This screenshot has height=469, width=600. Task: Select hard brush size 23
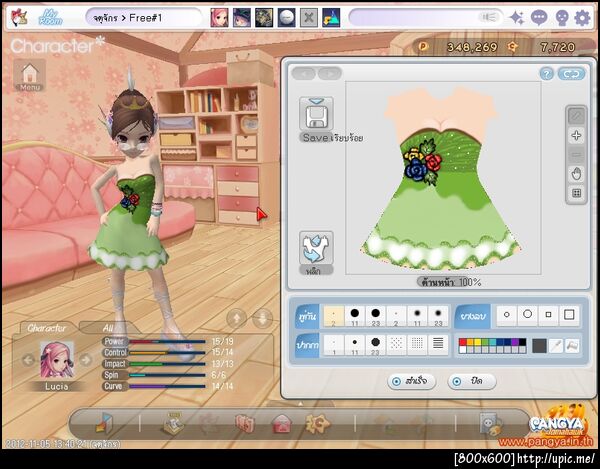(x=375, y=316)
